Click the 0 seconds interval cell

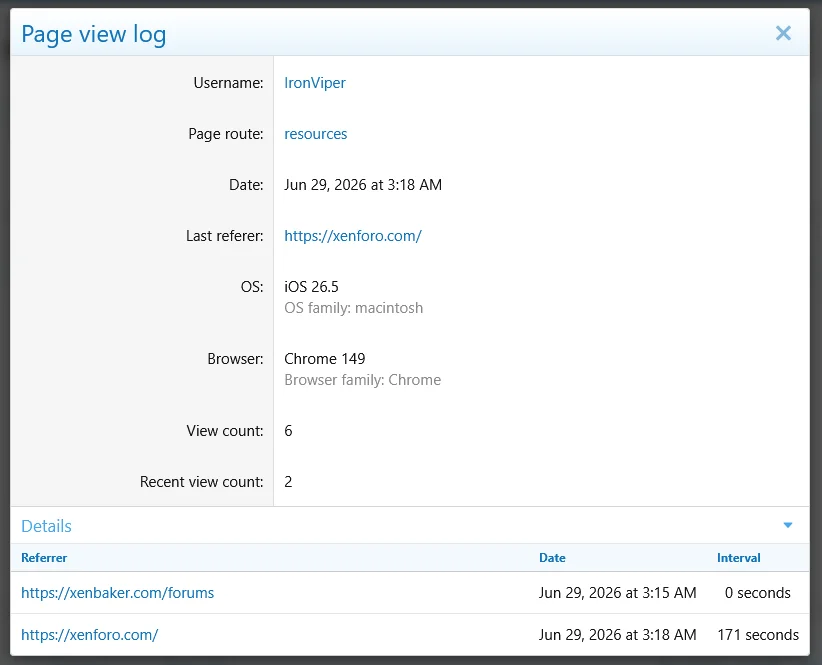coord(758,593)
